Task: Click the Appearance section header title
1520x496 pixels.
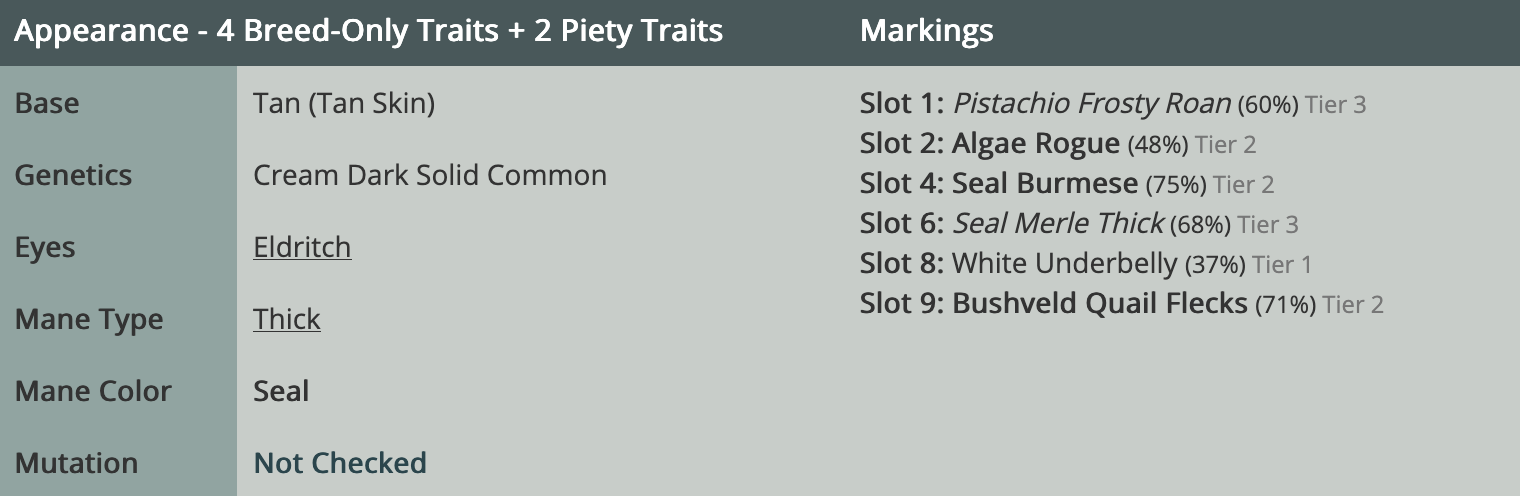Action: coord(368,31)
